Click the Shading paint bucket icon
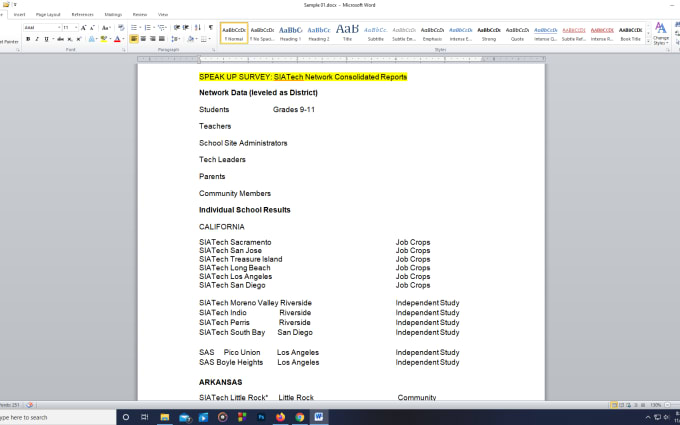 (x=190, y=39)
